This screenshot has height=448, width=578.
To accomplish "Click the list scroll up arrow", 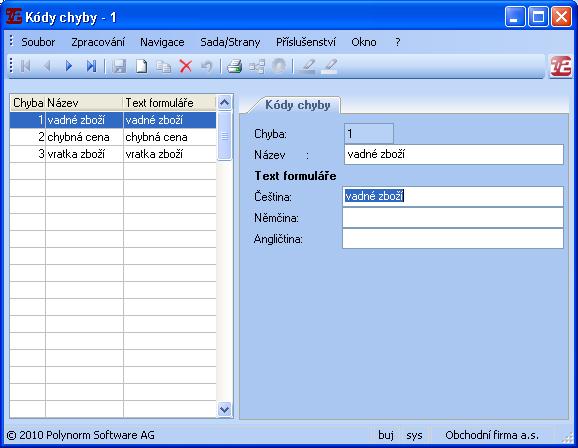I will pyautogui.click(x=224, y=102).
